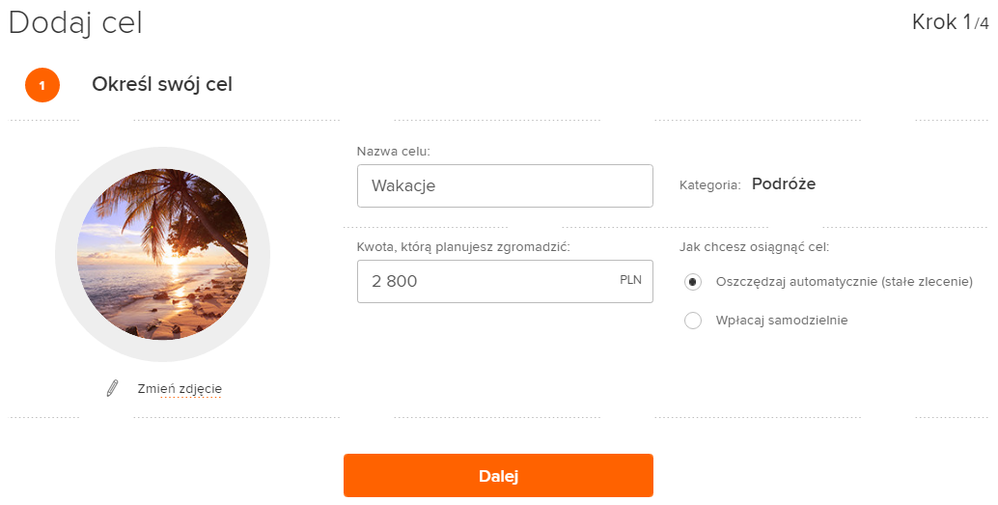Click the Jak chcesz osiągnąć cel label

coord(754,247)
